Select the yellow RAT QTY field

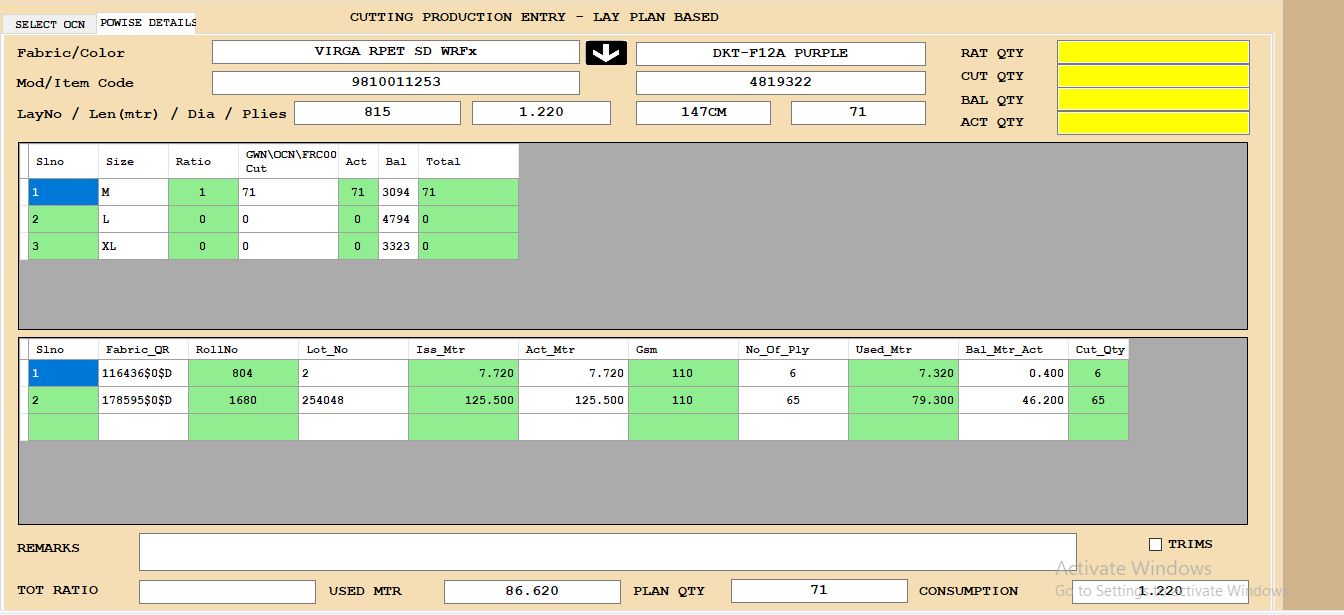tap(1153, 52)
